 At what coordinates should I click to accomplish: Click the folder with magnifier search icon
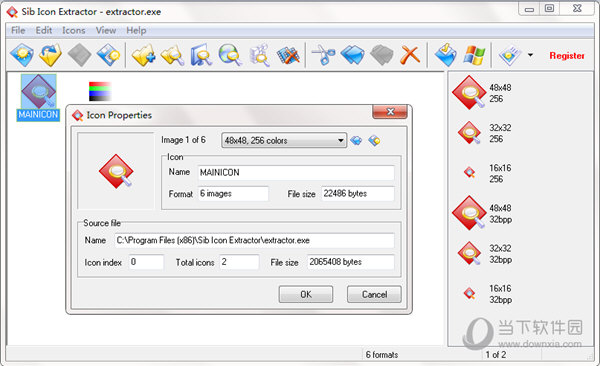172,55
